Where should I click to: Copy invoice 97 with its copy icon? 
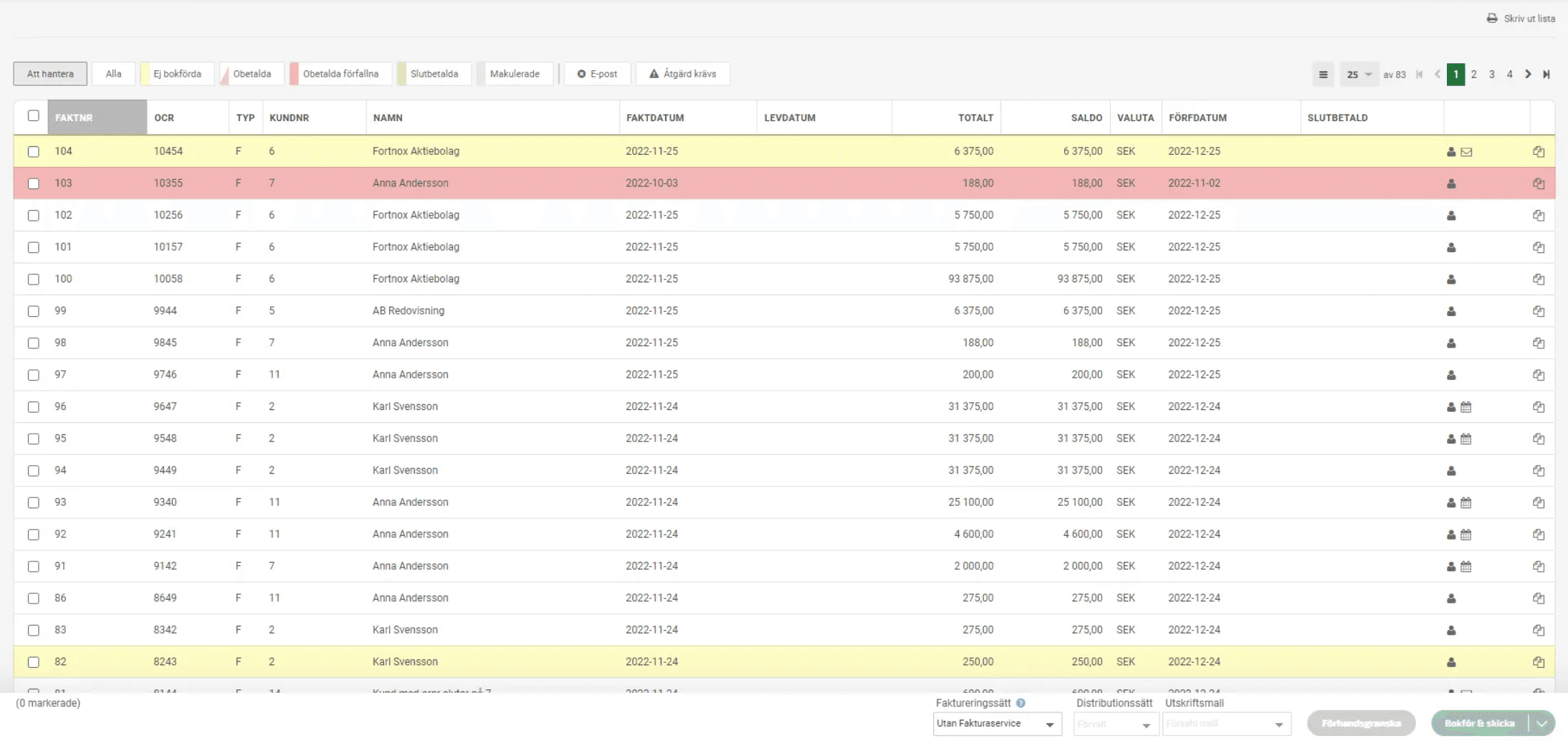click(x=1539, y=375)
